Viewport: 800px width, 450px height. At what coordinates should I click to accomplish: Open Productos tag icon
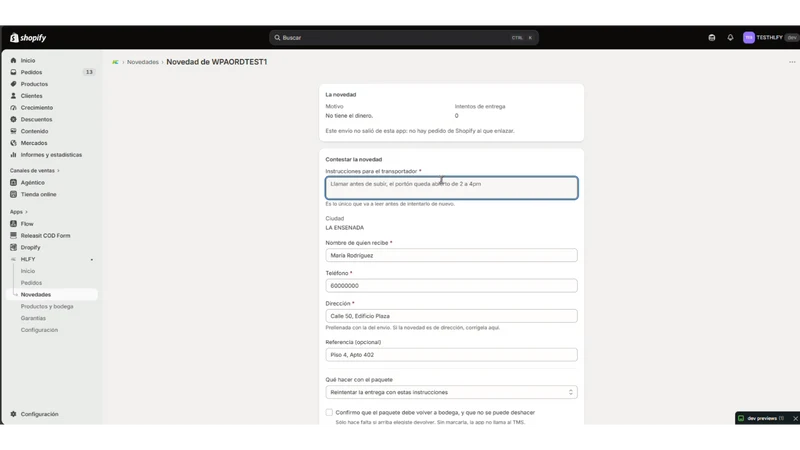(13, 84)
